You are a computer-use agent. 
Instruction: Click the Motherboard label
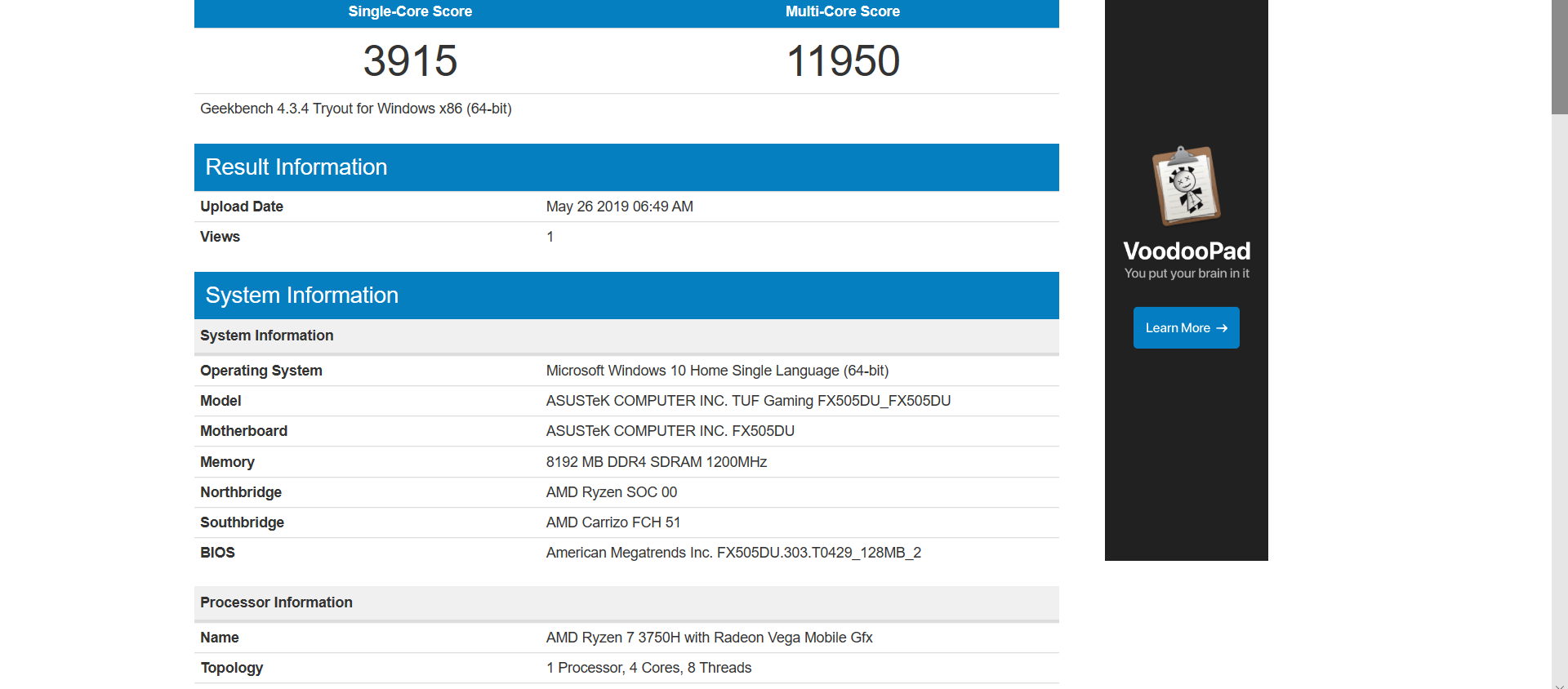click(x=244, y=431)
